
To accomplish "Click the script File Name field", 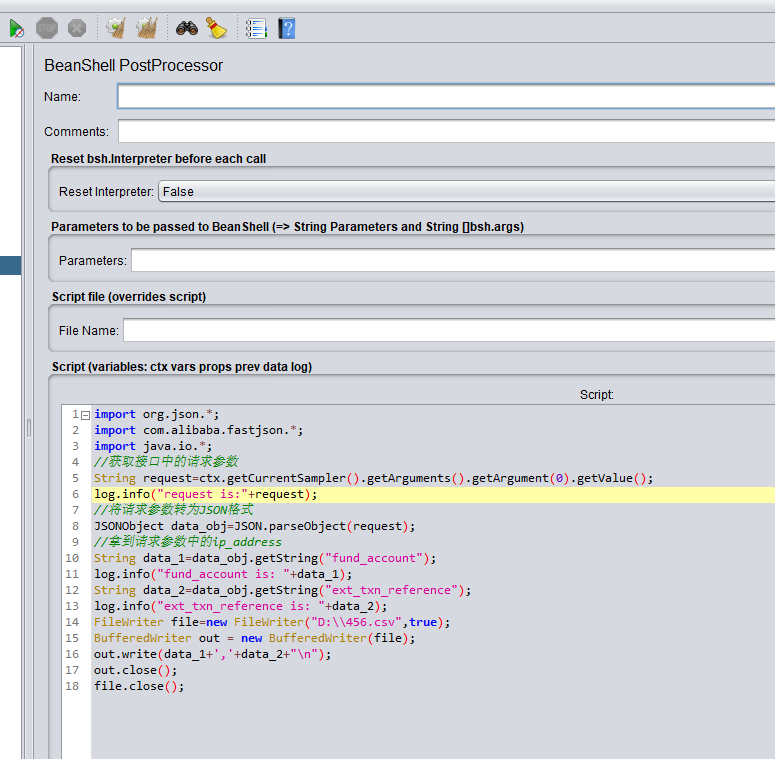I will point(448,330).
